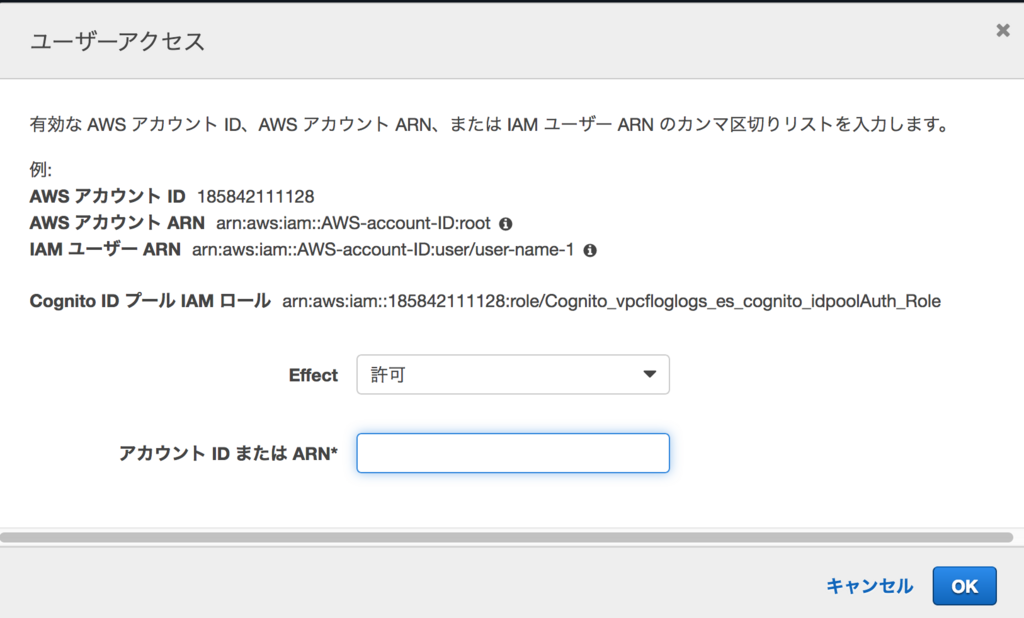Click arn:aws:iam::AWS-account-ID:user/user-name-1 text
The image size is (1024, 618).
pyautogui.click(x=383, y=250)
